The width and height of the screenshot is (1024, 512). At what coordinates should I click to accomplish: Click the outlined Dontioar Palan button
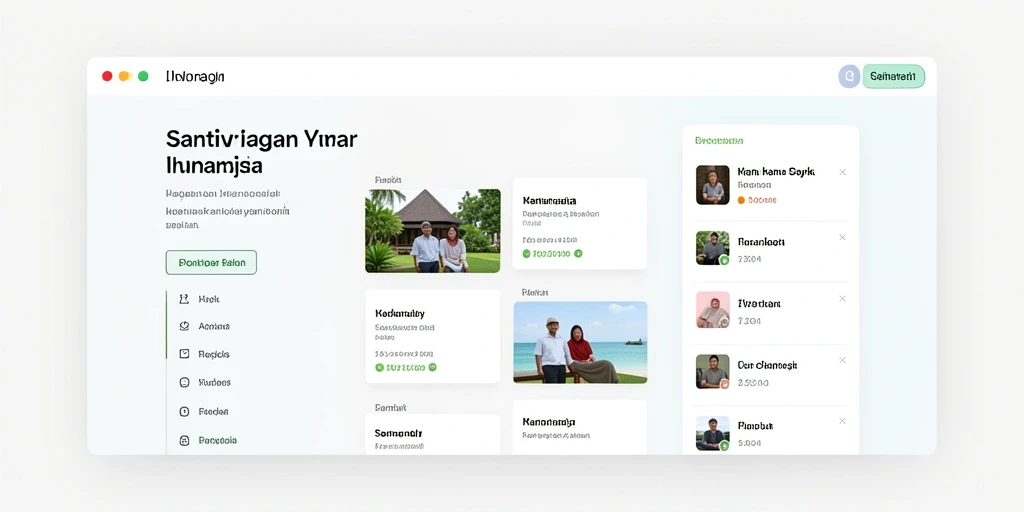(211, 263)
